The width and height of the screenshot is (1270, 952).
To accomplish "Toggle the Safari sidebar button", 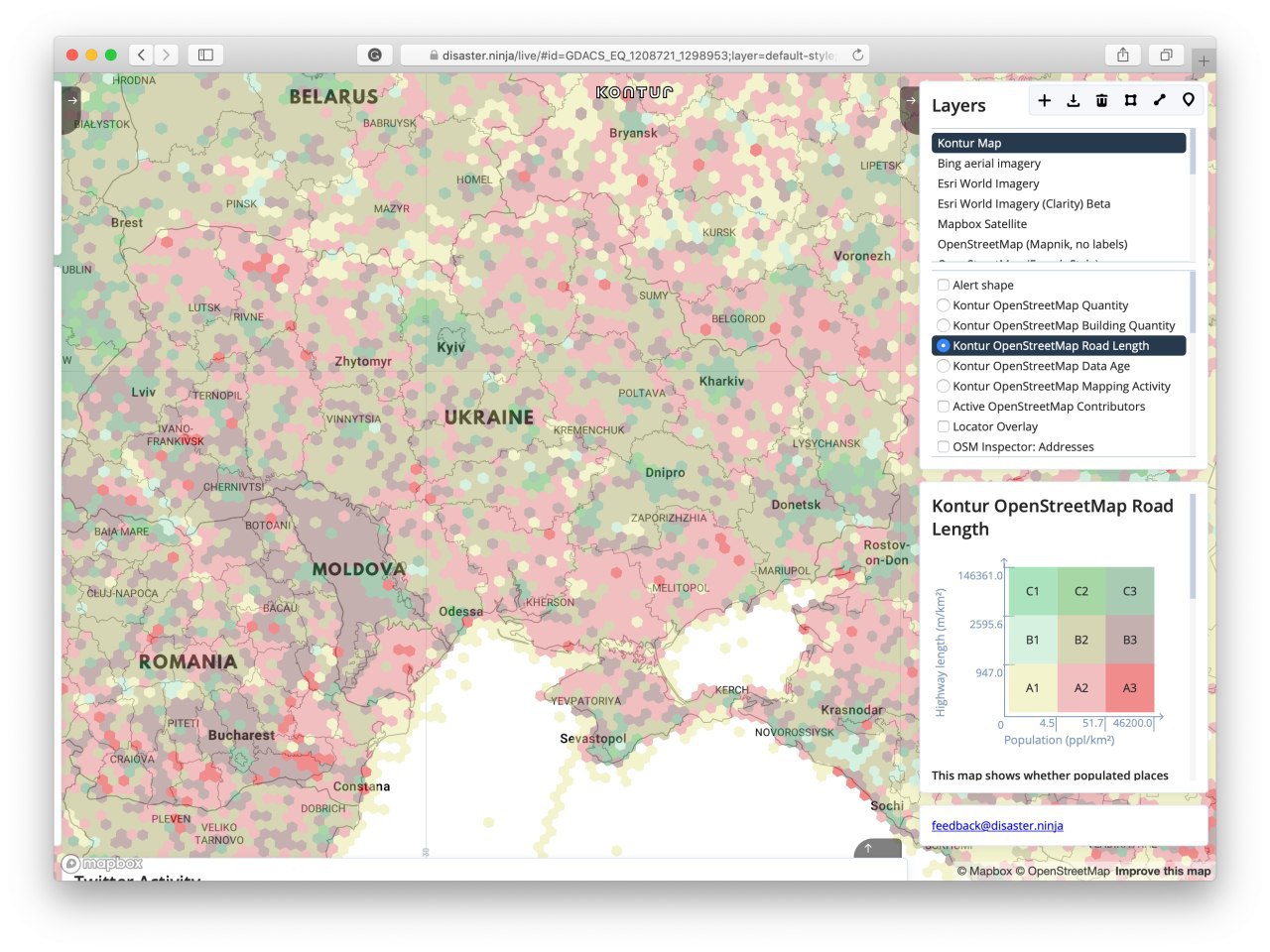I will click(x=206, y=55).
